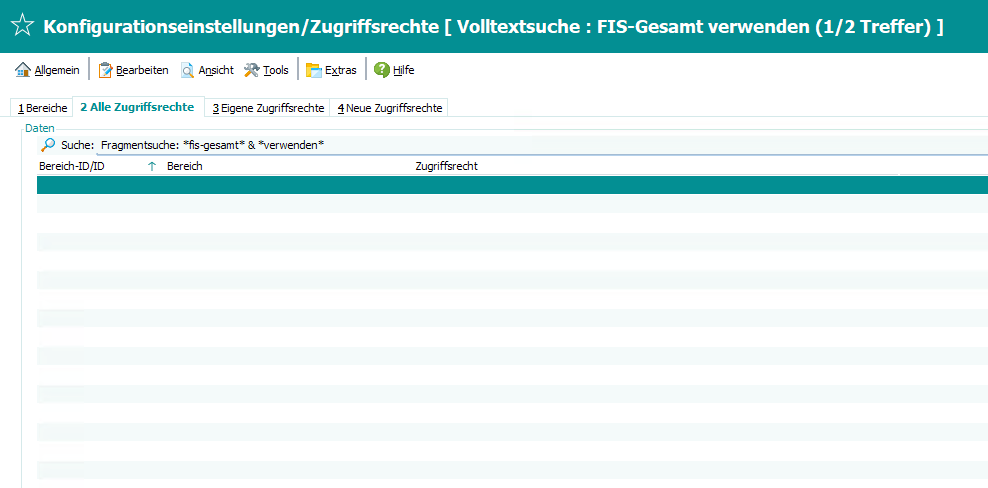Screen dimensions: 988x488
Task: Open the Allgemein menu house icon
Action: [x=23, y=70]
